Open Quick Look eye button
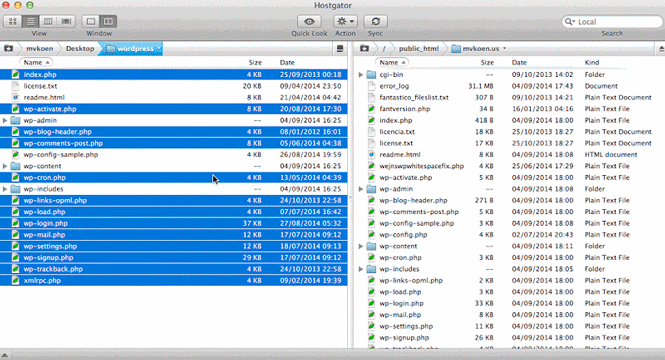665x360 pixels. pos(309,21)
